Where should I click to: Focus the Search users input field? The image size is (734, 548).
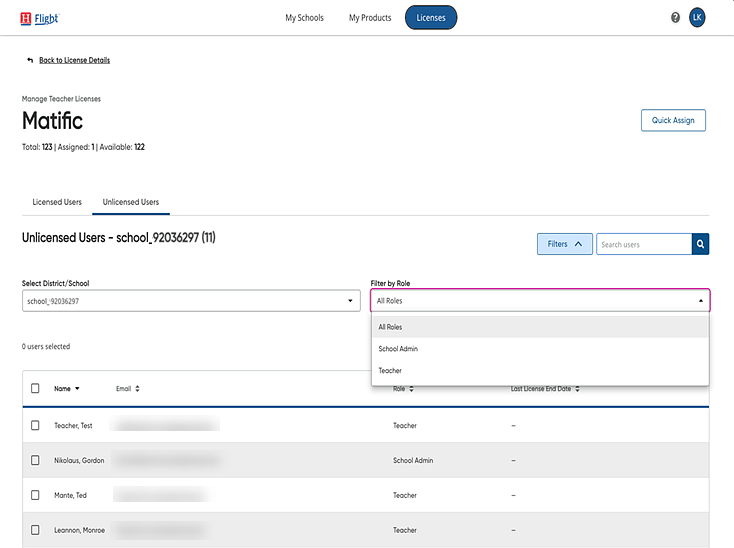tap(644, 244)
